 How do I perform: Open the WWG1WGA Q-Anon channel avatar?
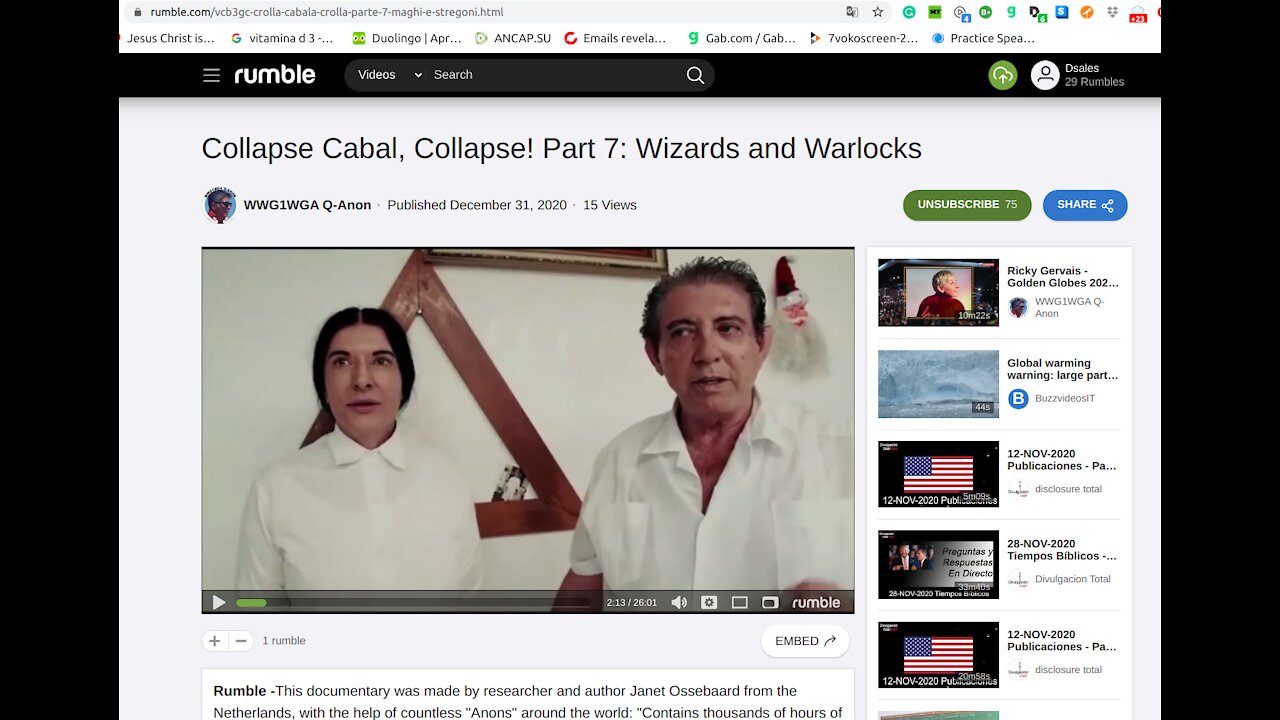tap(220, 205)
